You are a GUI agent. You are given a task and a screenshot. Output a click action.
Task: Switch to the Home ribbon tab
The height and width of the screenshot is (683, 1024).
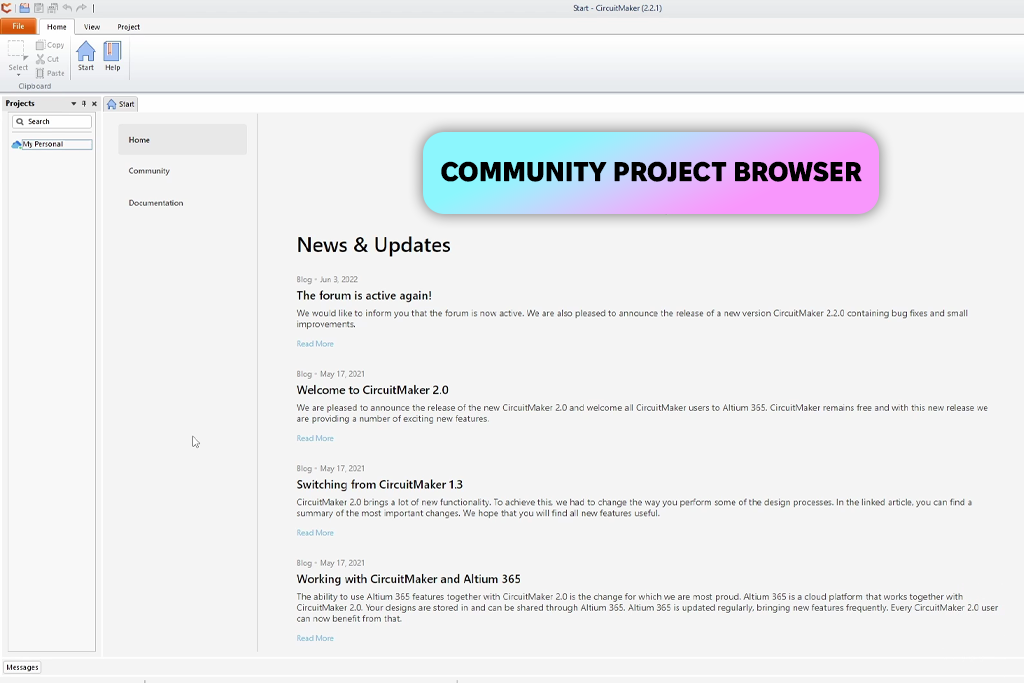pos(57,27)
